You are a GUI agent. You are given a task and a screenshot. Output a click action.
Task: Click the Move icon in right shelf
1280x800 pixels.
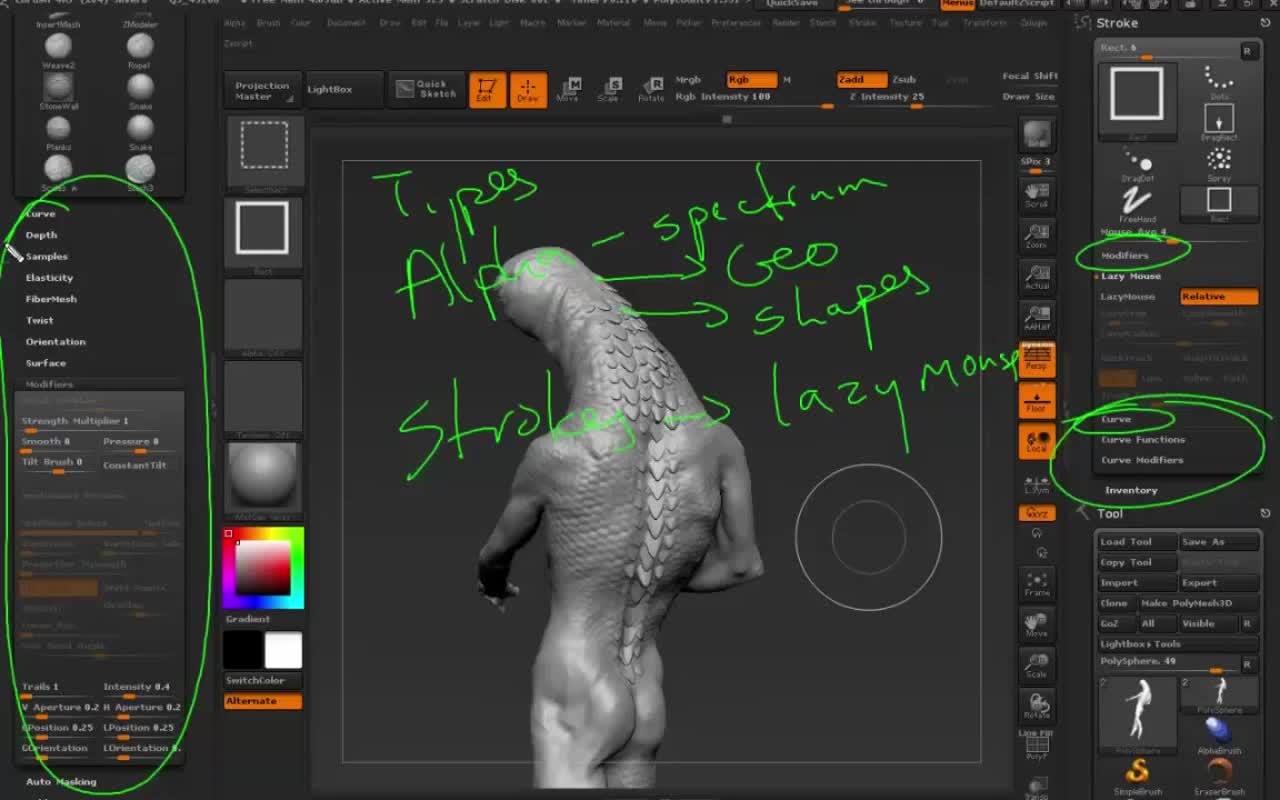point(1037,625)
